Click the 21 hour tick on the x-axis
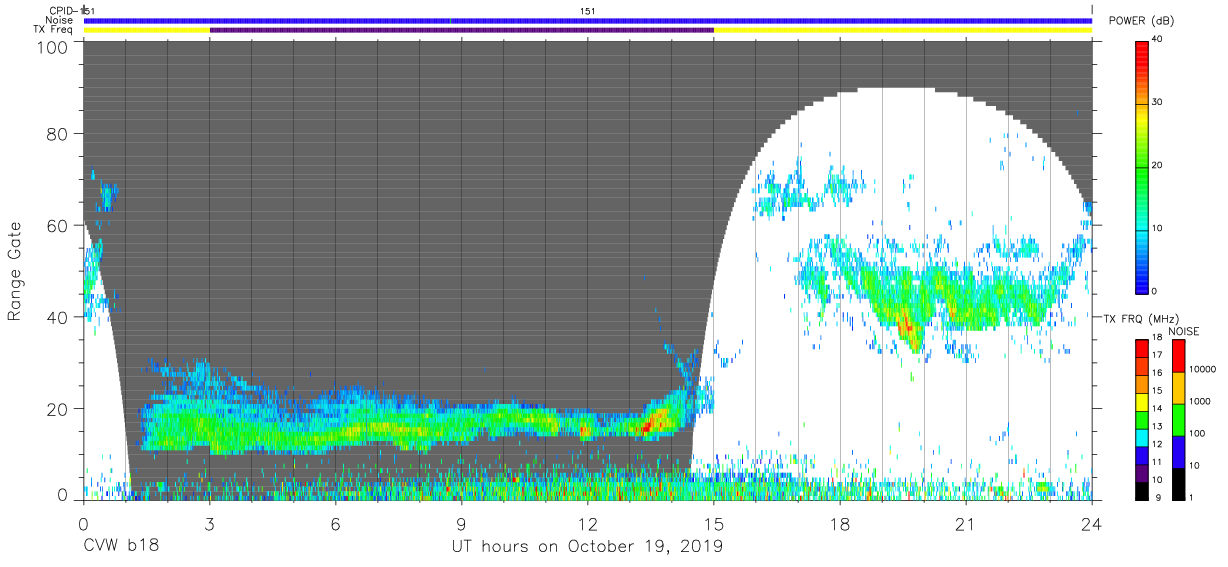The width and height of the screenshot is (1228, 567). tap(966, 524)
